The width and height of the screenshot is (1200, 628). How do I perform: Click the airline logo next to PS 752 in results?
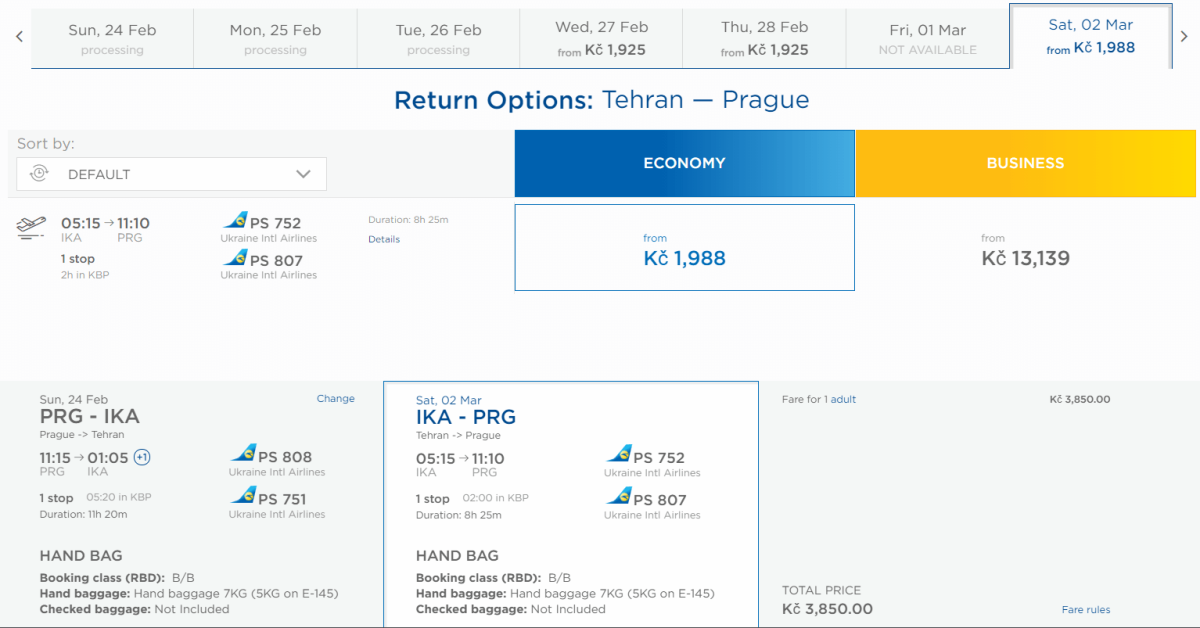[x=235, y=221]
